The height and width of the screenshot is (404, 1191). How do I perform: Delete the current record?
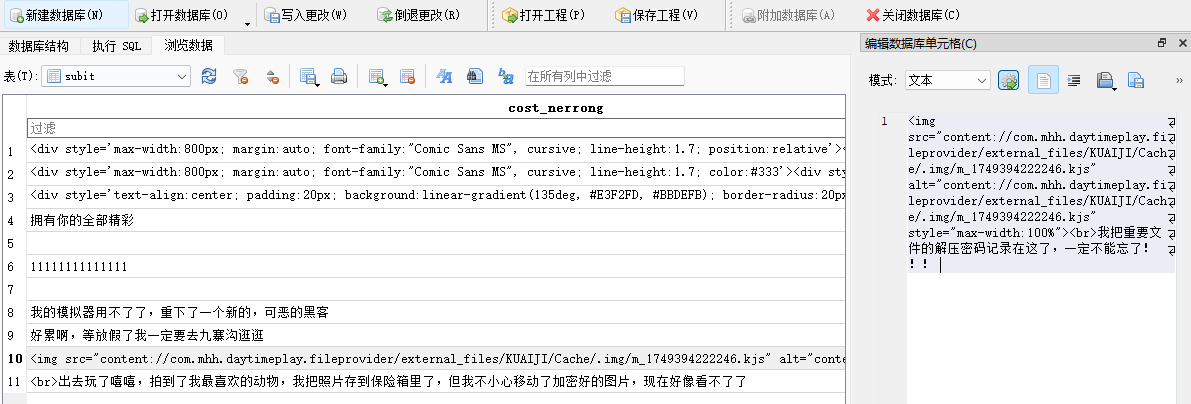click(x=407, y=76)
